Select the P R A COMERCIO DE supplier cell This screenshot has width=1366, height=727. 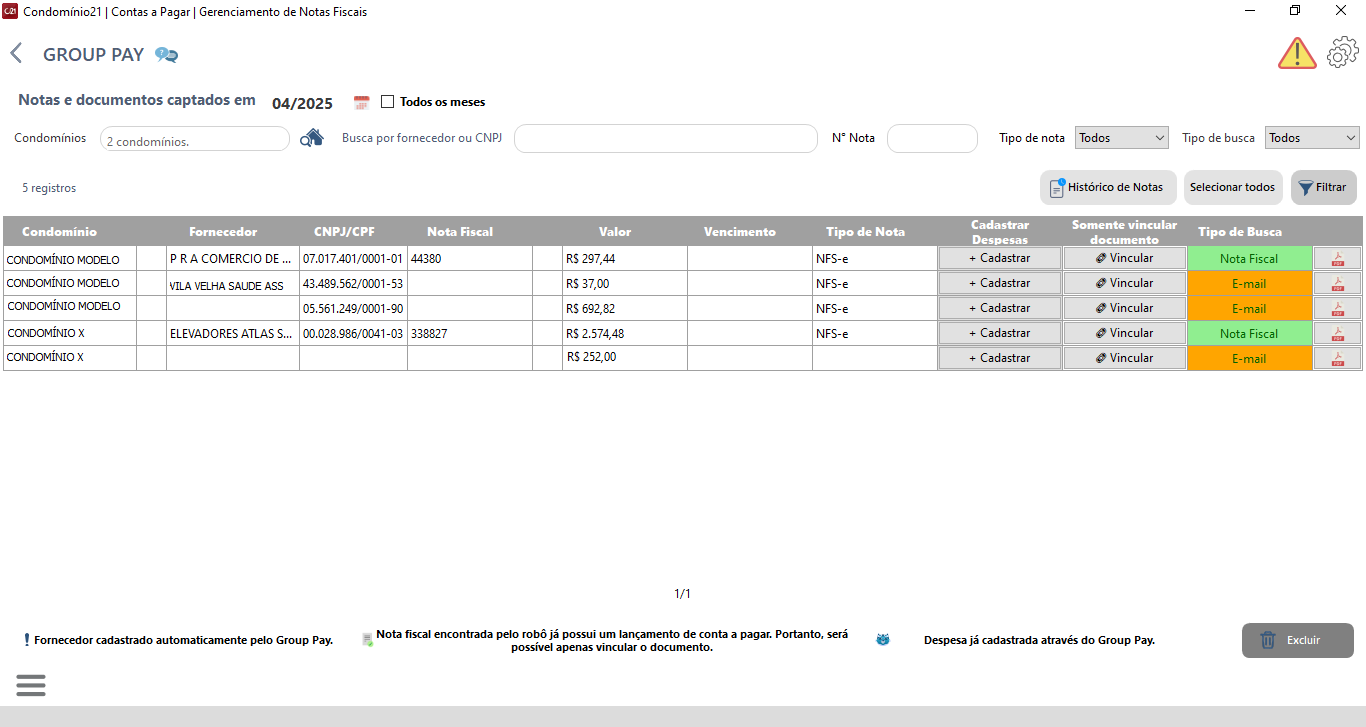point(233,258)
